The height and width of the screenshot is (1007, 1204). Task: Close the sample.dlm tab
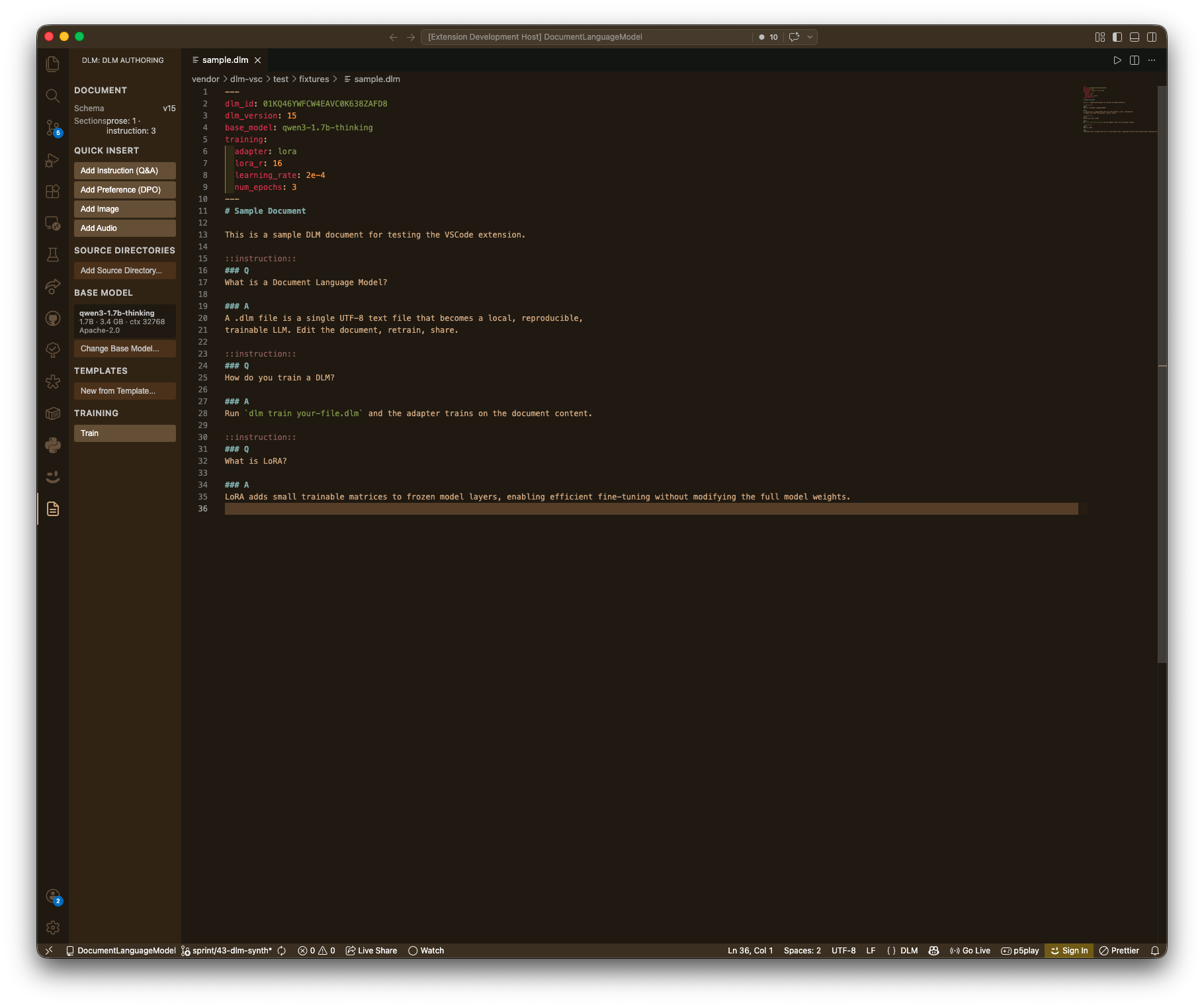point(258,60)
